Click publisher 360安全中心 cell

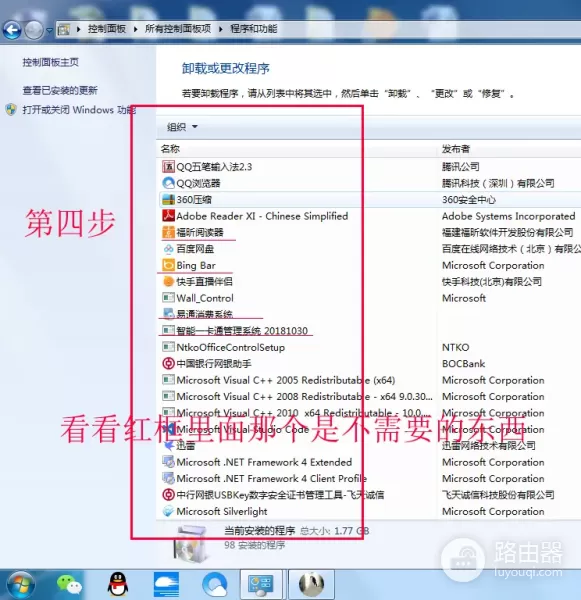[469, 199]
